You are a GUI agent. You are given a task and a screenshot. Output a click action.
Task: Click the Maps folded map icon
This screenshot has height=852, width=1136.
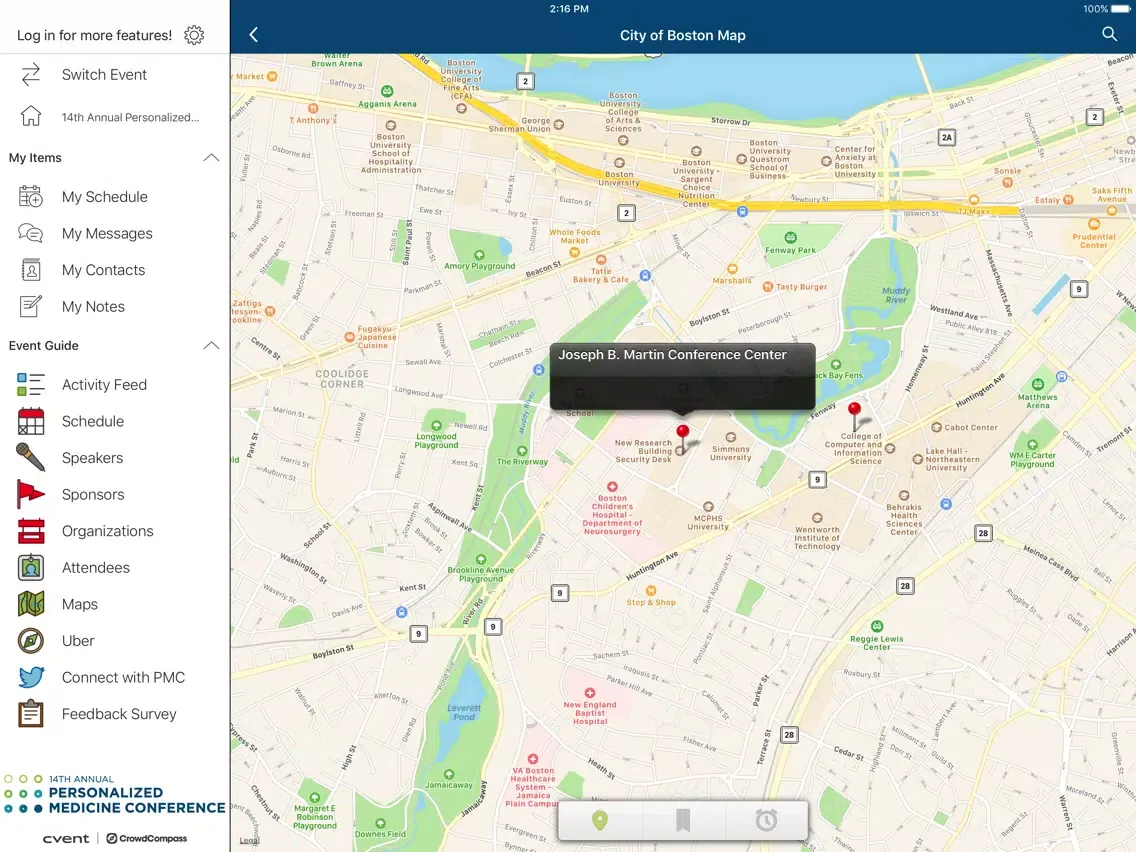(30, 604)
